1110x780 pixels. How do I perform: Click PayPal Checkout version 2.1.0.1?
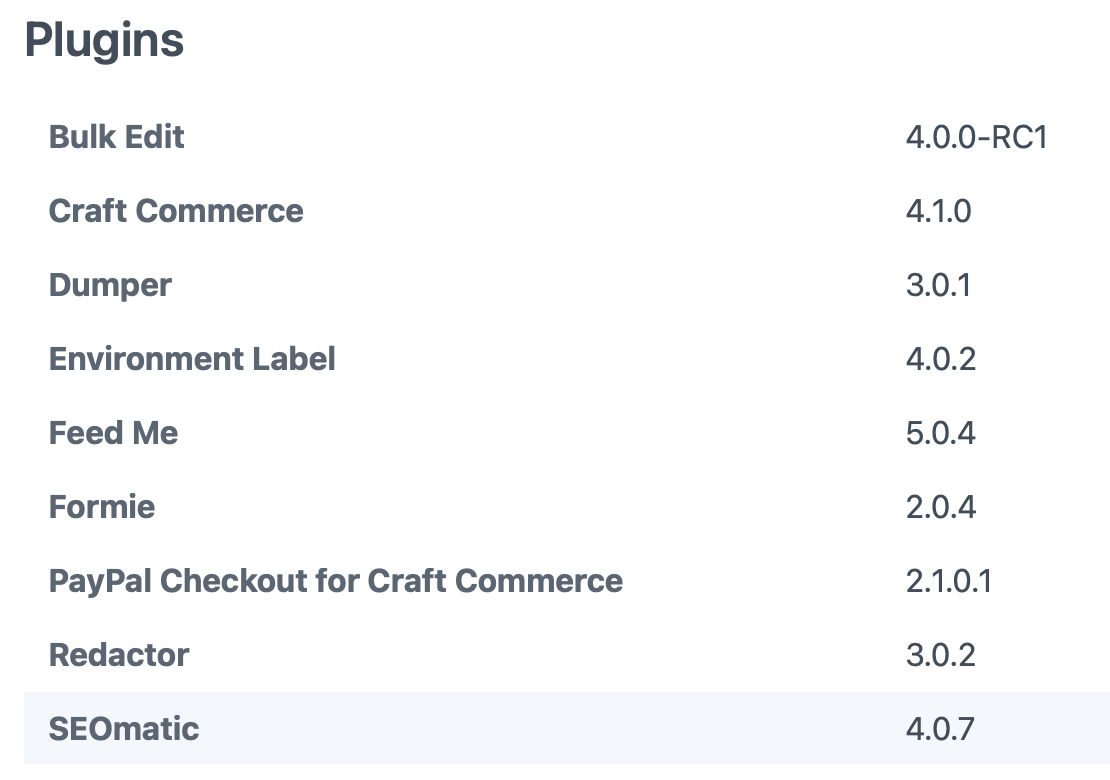coord(949,582)
